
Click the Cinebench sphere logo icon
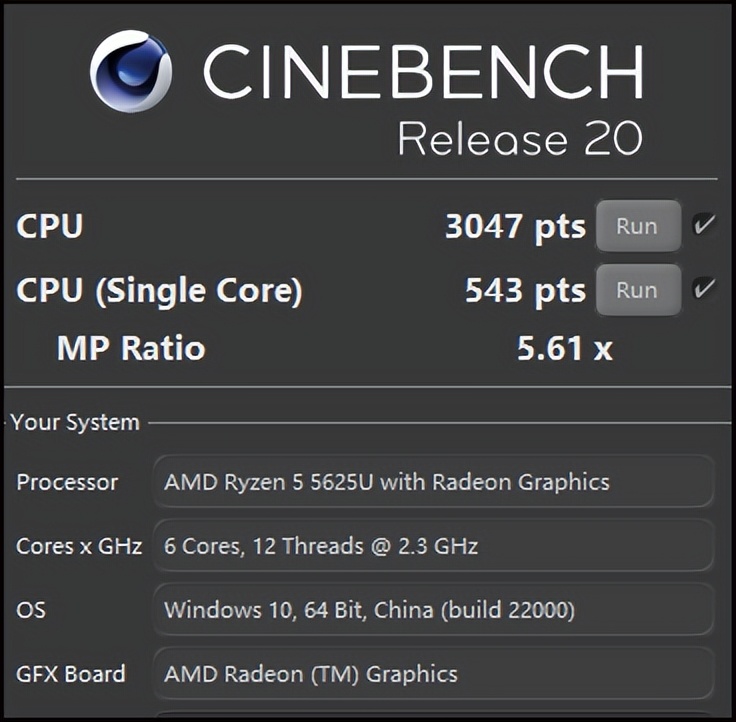[130, 71]
